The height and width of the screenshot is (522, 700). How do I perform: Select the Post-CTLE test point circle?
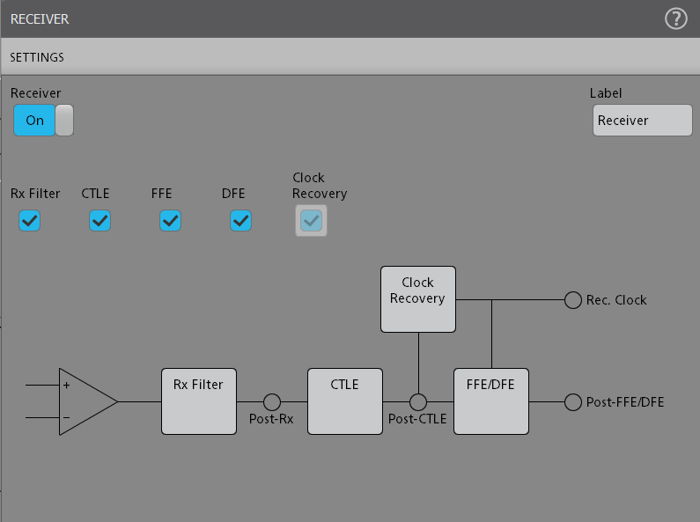[x=418, y=402]
